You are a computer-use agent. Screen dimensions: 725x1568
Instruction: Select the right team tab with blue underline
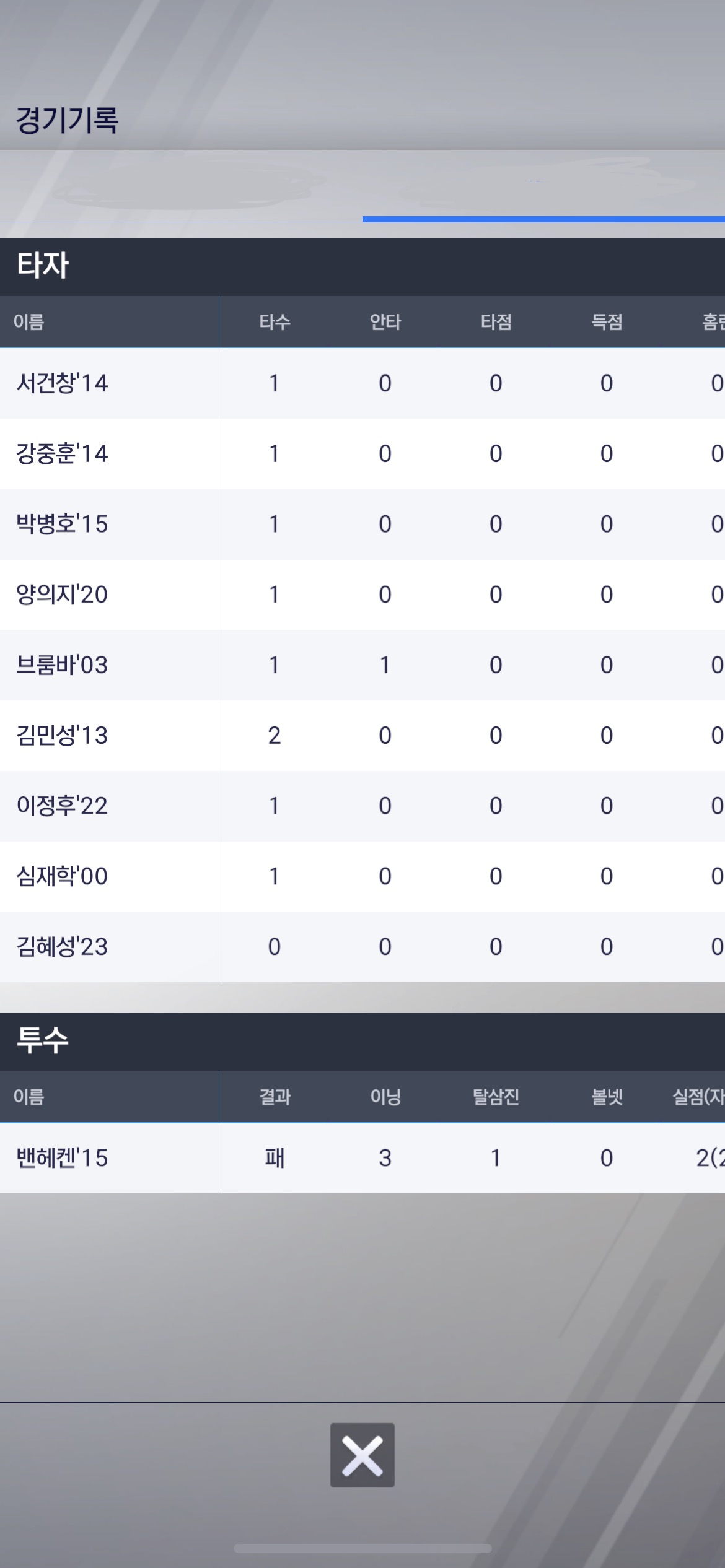543,187
